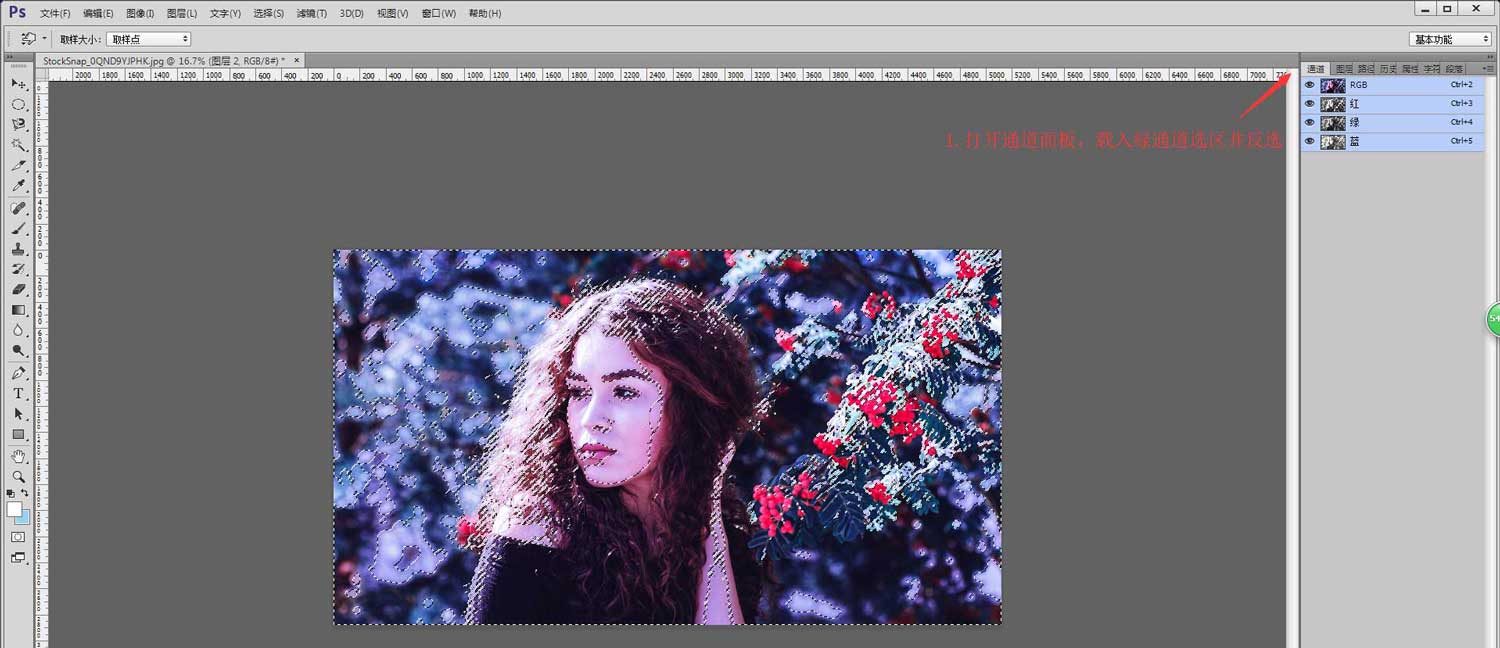Select the Move tool

pyautogui.click(x=18, y=84)
